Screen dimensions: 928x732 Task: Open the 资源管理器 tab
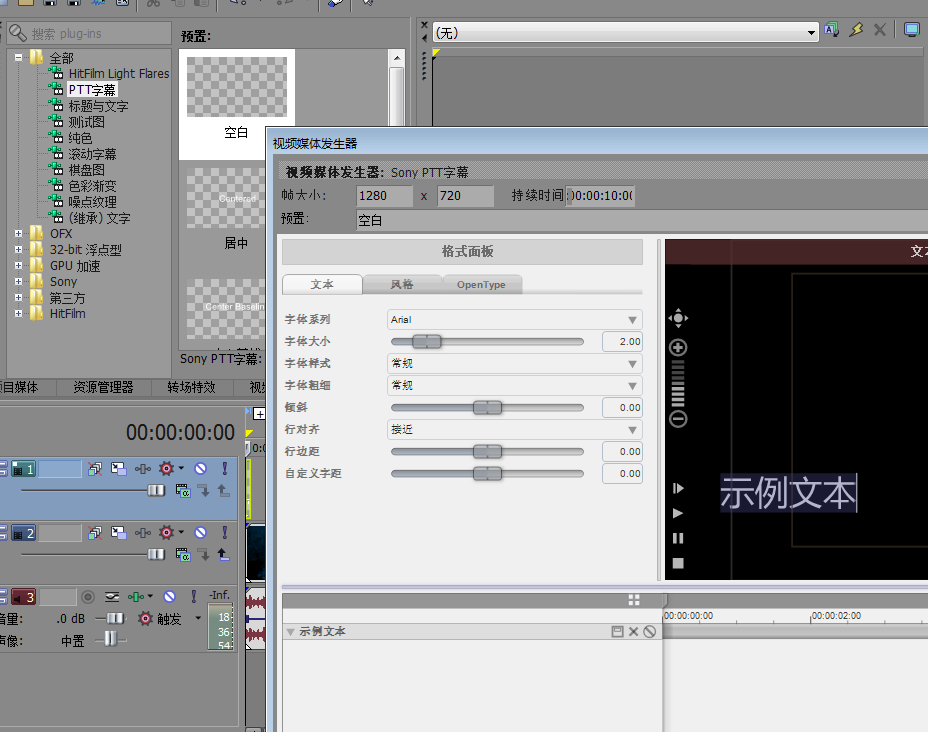(104, 388)
